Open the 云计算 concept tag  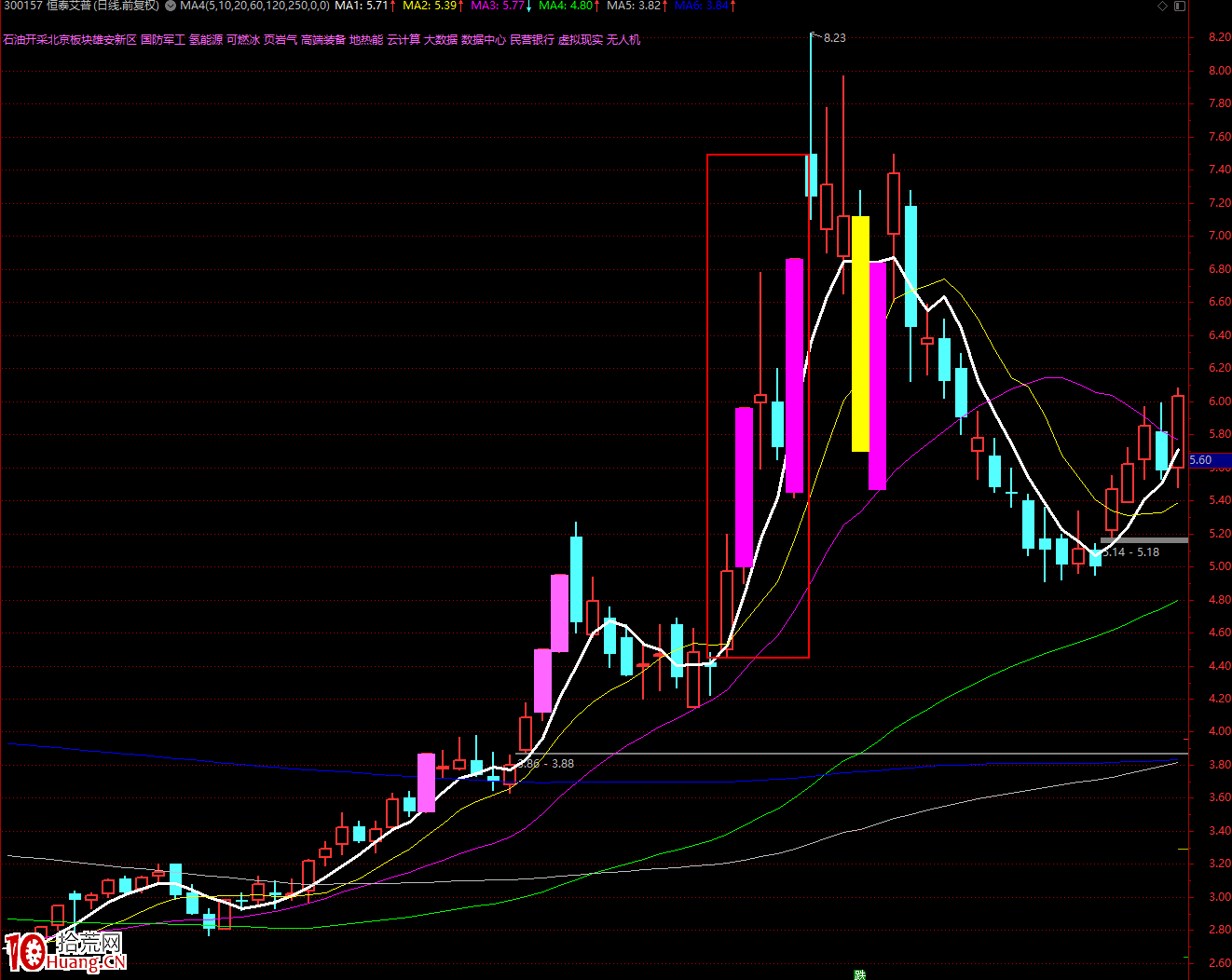point(404,40)
